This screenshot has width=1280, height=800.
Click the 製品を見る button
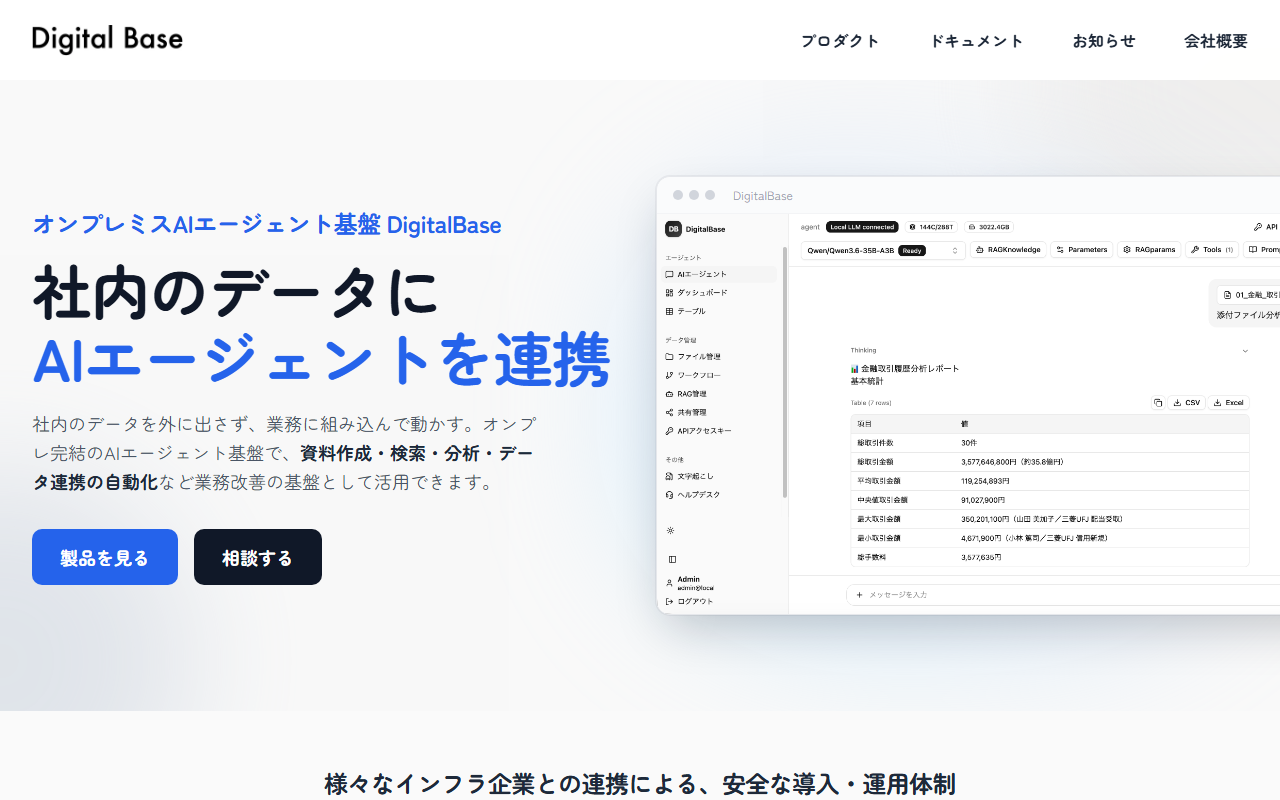tap(105, 557)
